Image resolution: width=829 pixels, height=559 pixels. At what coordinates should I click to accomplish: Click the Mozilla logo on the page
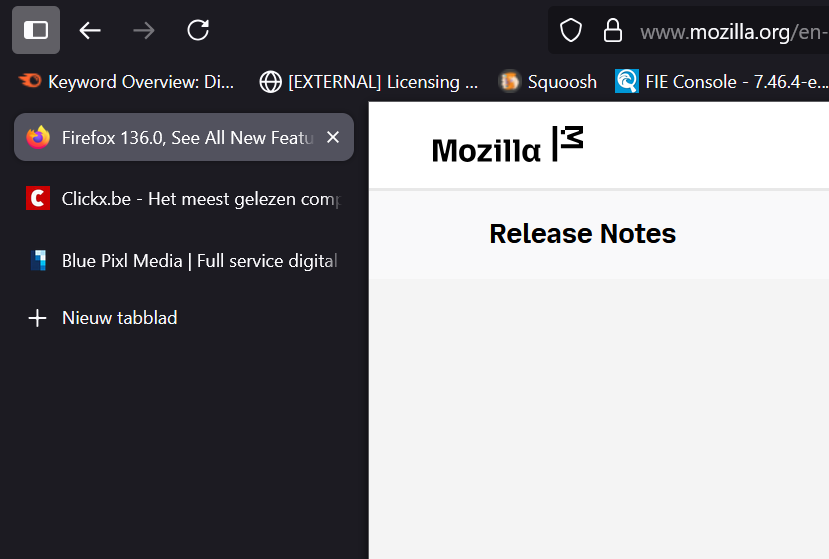pyautogui.click(x=507, y=146)
